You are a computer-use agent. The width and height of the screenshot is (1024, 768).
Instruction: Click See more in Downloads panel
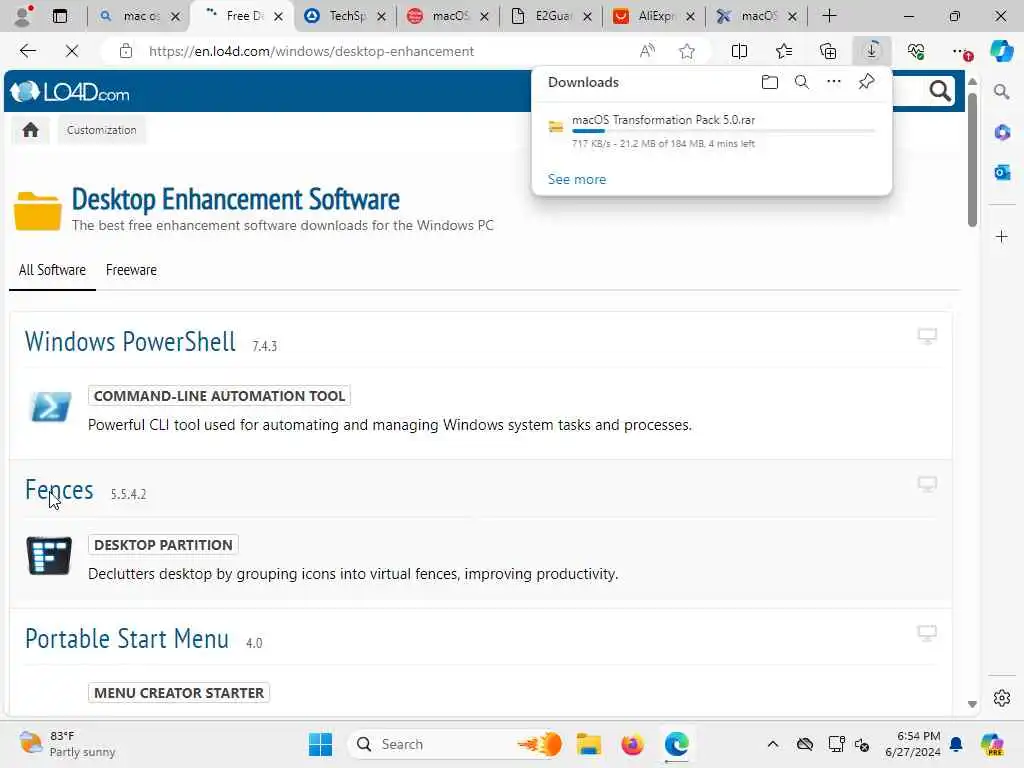[577, 179]
